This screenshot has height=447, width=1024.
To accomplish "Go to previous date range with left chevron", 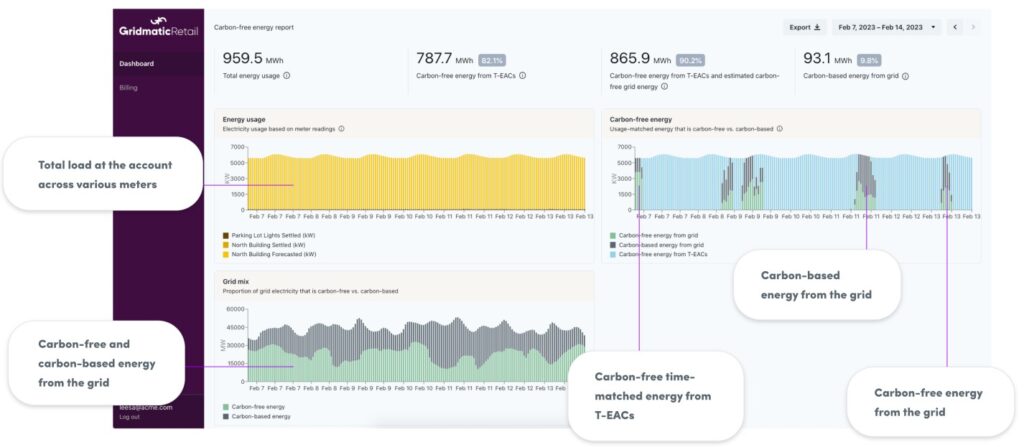I will coord(956,27).
